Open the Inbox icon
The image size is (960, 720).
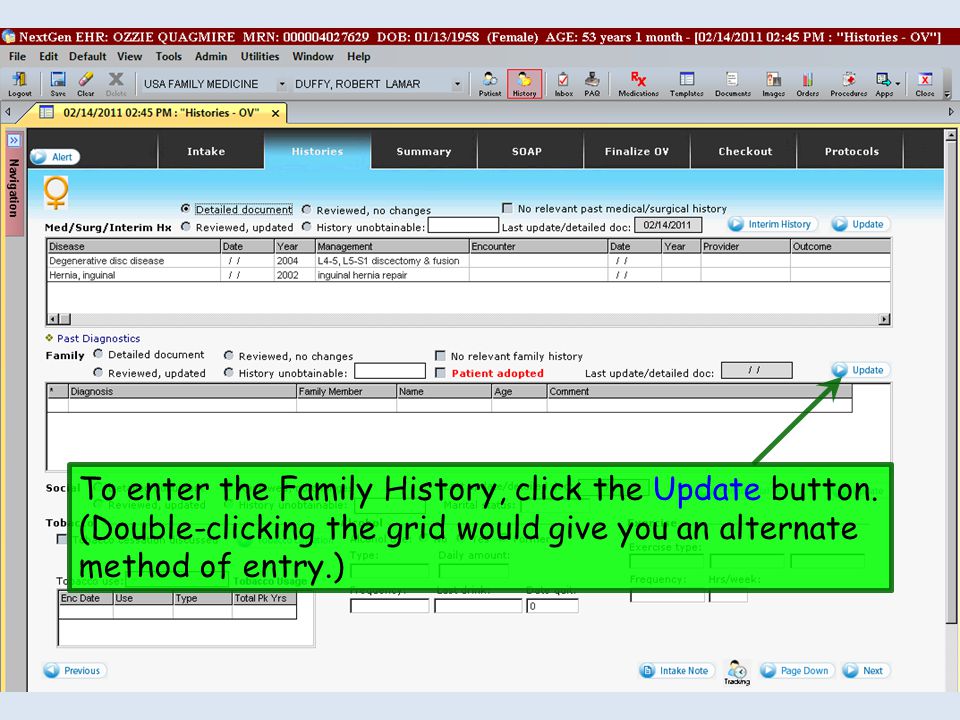point(563,84)
